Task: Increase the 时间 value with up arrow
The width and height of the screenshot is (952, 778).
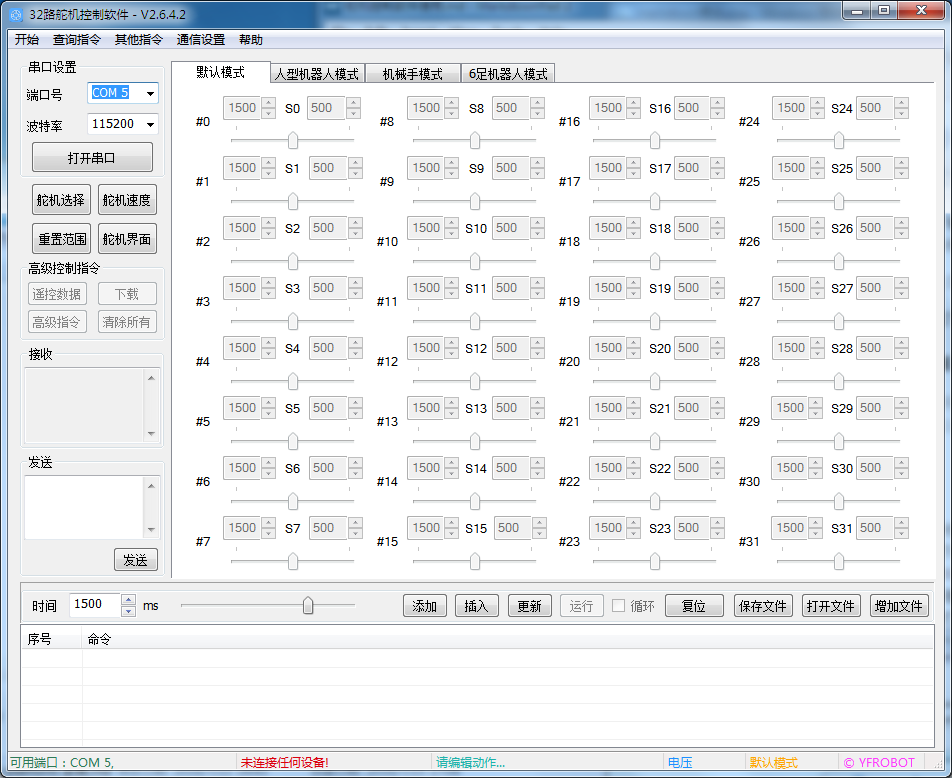Action: click(x=128, y=600)
